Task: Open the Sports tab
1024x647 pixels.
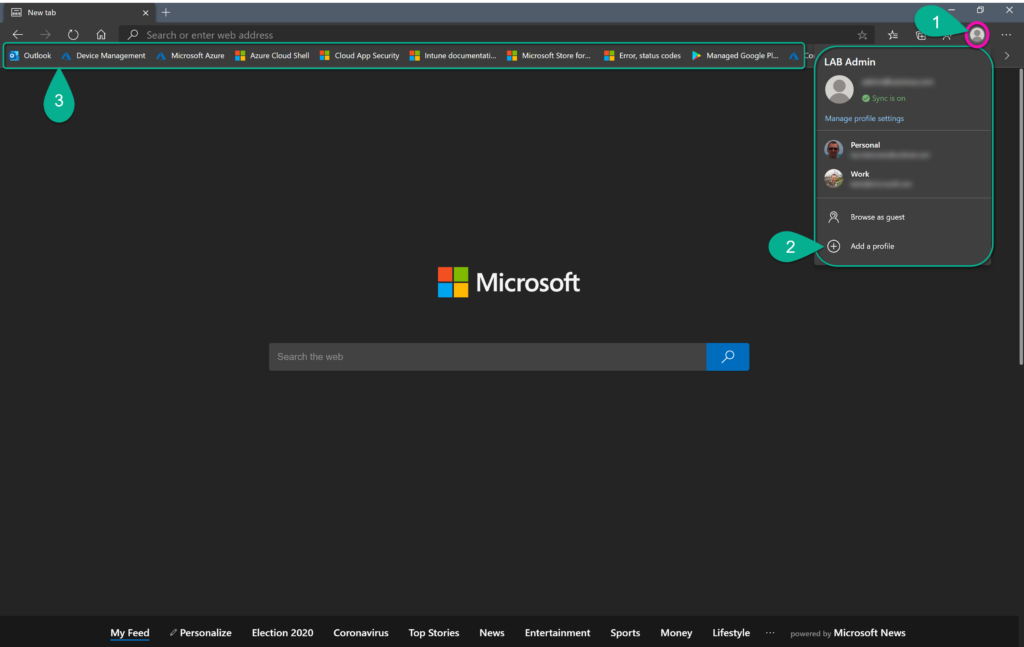Action: tap(625, 633)
